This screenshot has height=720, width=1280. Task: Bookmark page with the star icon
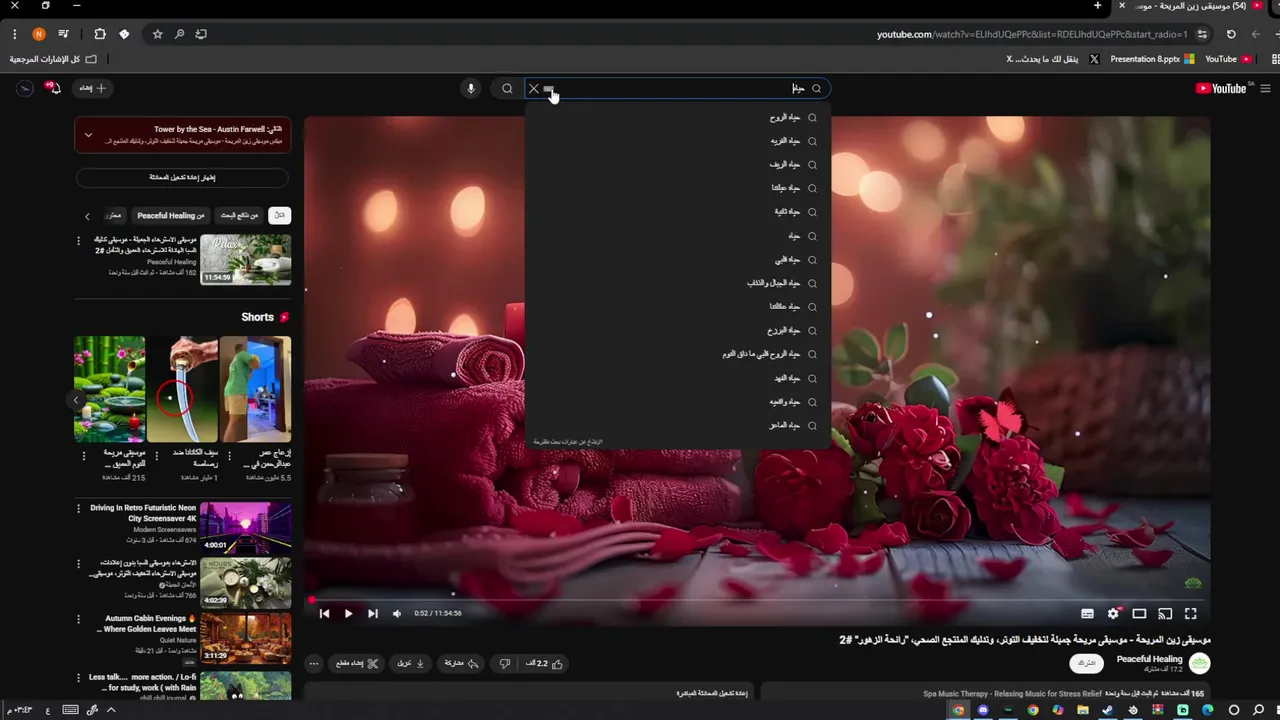click(x=157, y=34)
